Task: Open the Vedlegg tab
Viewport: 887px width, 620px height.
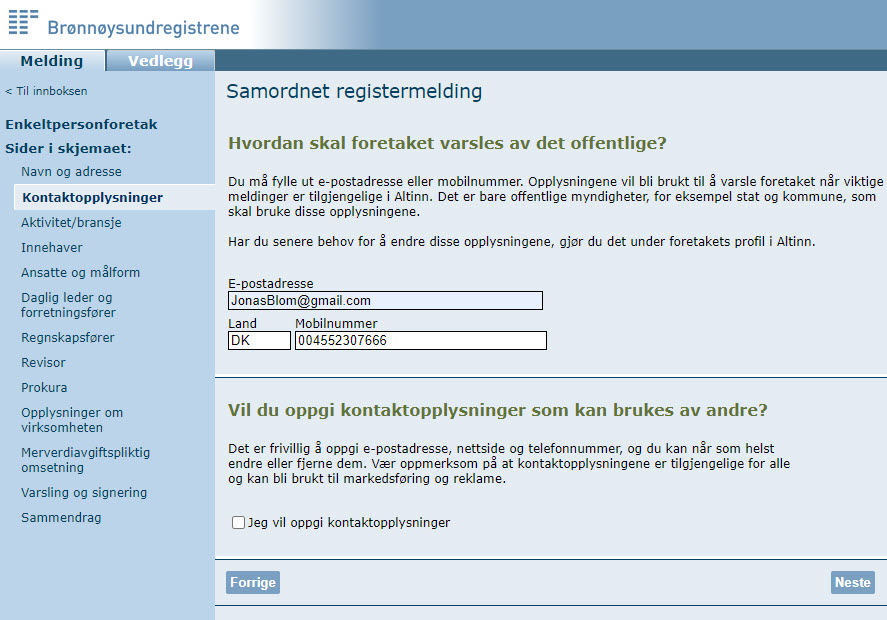Action: coord(161,61)
